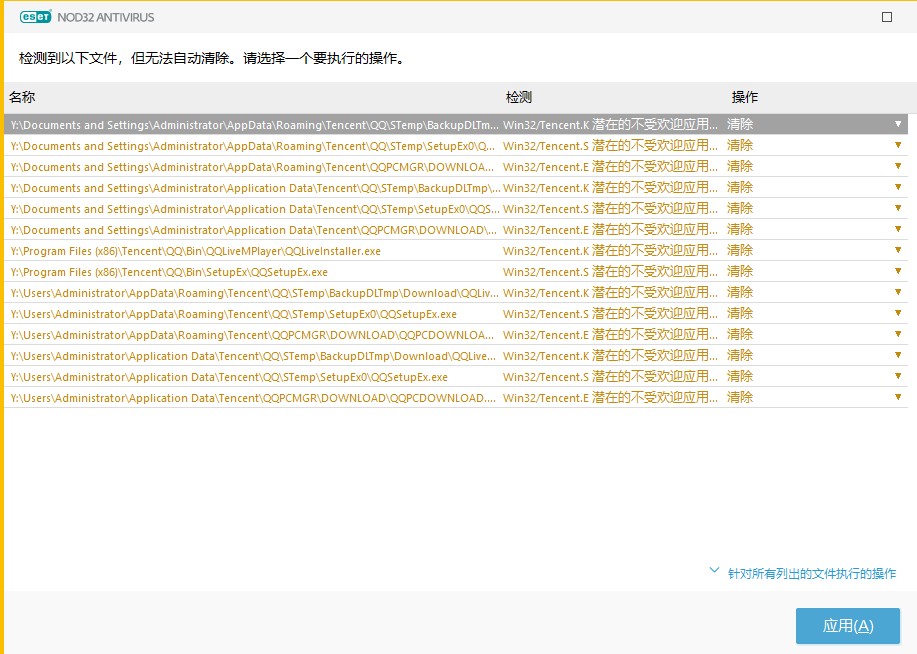The width and height of the screenshot is (917, 654).
Task: Click the 操作 column header
Action: pyautogui.click(x=744, y=97)
